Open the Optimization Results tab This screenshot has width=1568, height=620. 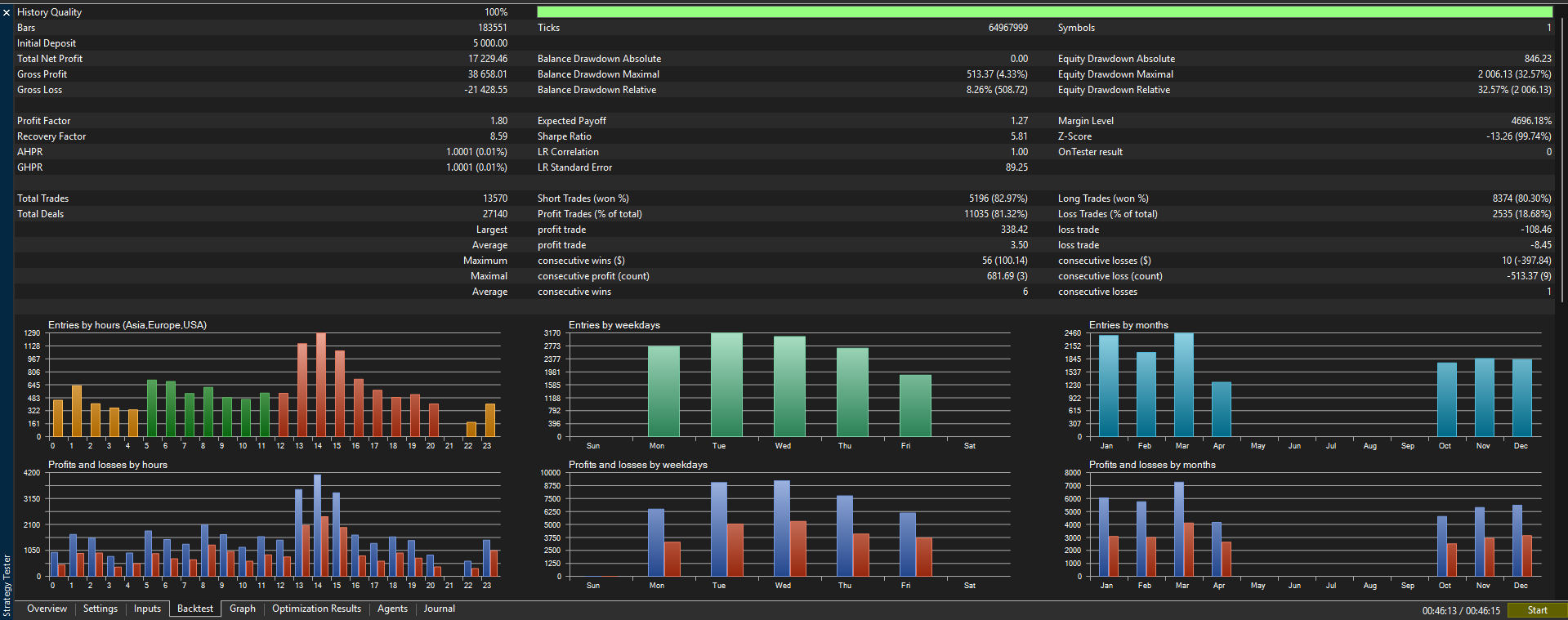[x=316, y=609]
